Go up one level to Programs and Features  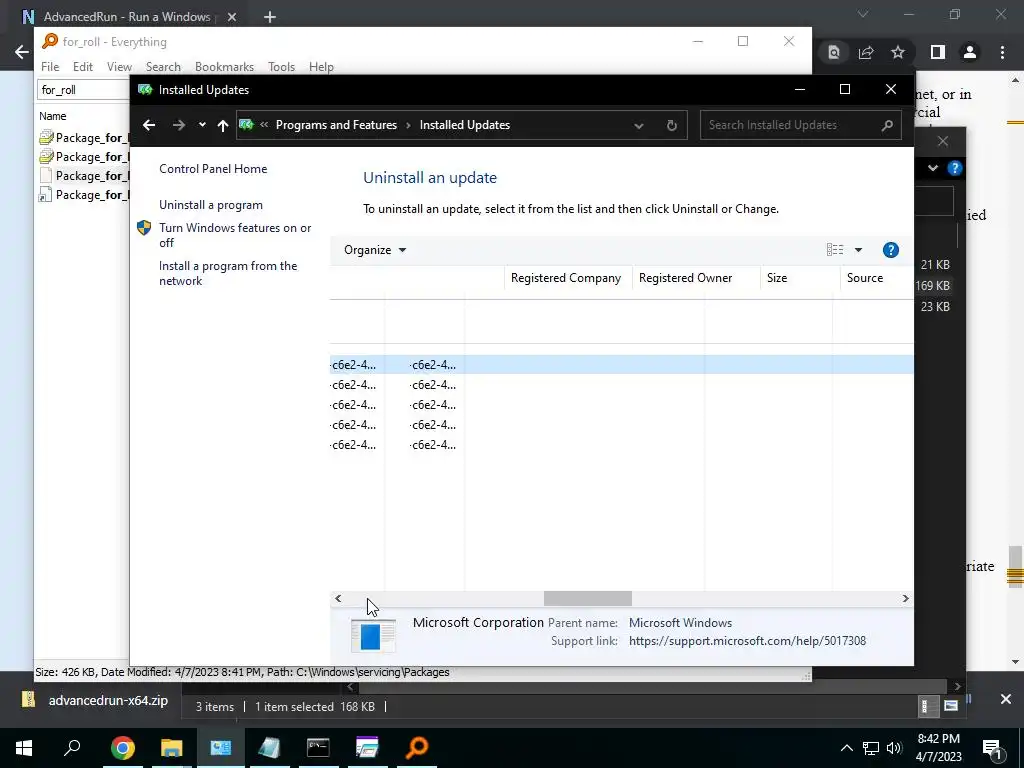pyautogui.click(x=223, y=125)
